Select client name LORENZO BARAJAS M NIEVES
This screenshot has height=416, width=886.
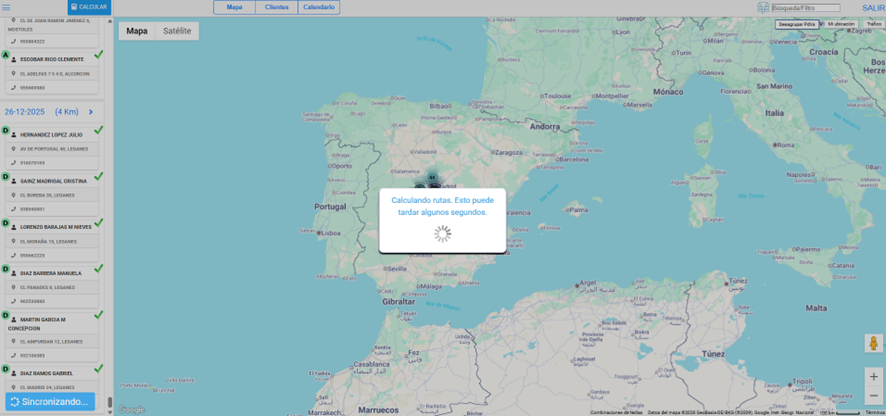pos(55,227)
